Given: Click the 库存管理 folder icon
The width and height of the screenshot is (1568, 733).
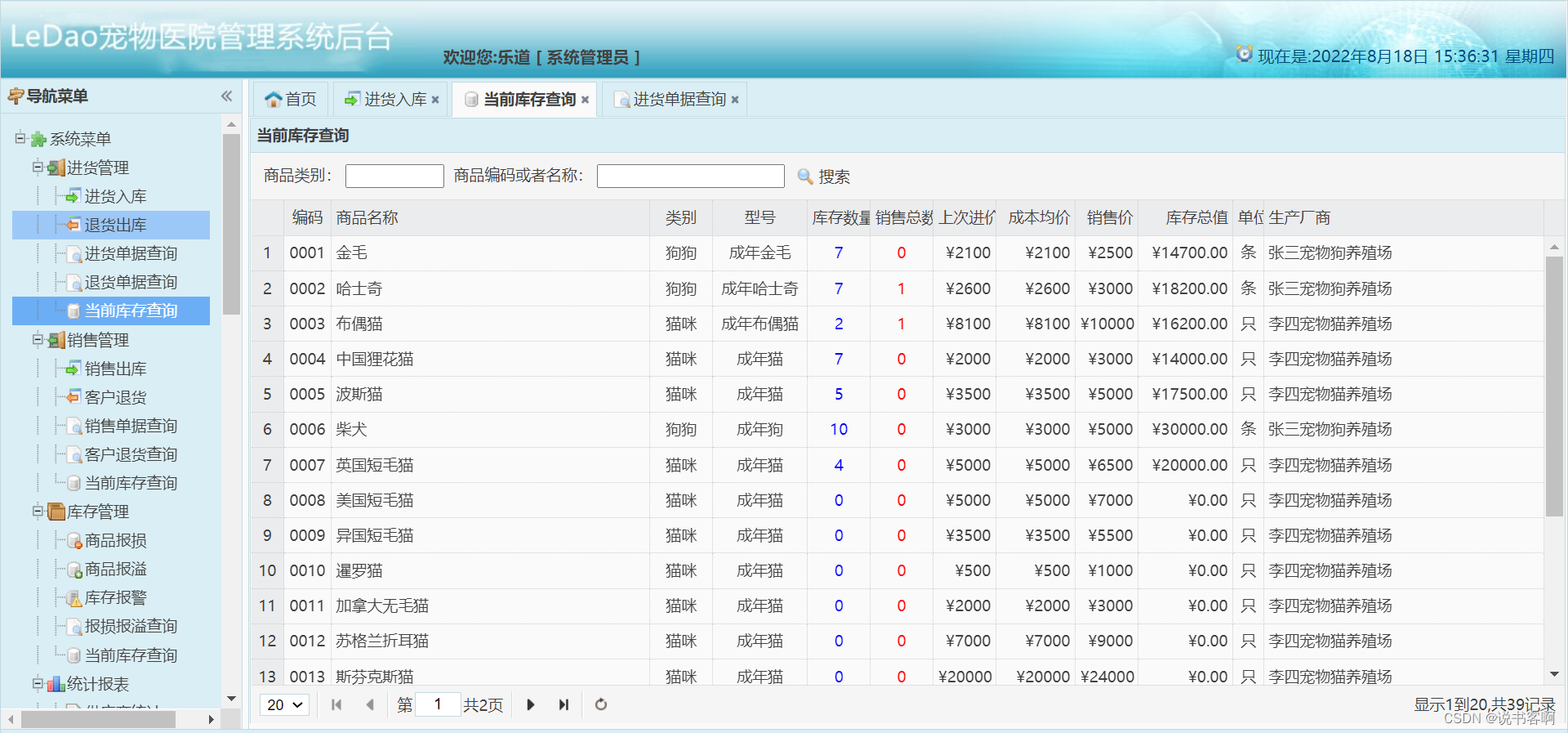Looking at the screenshot, I should click(x=56, y=512).
